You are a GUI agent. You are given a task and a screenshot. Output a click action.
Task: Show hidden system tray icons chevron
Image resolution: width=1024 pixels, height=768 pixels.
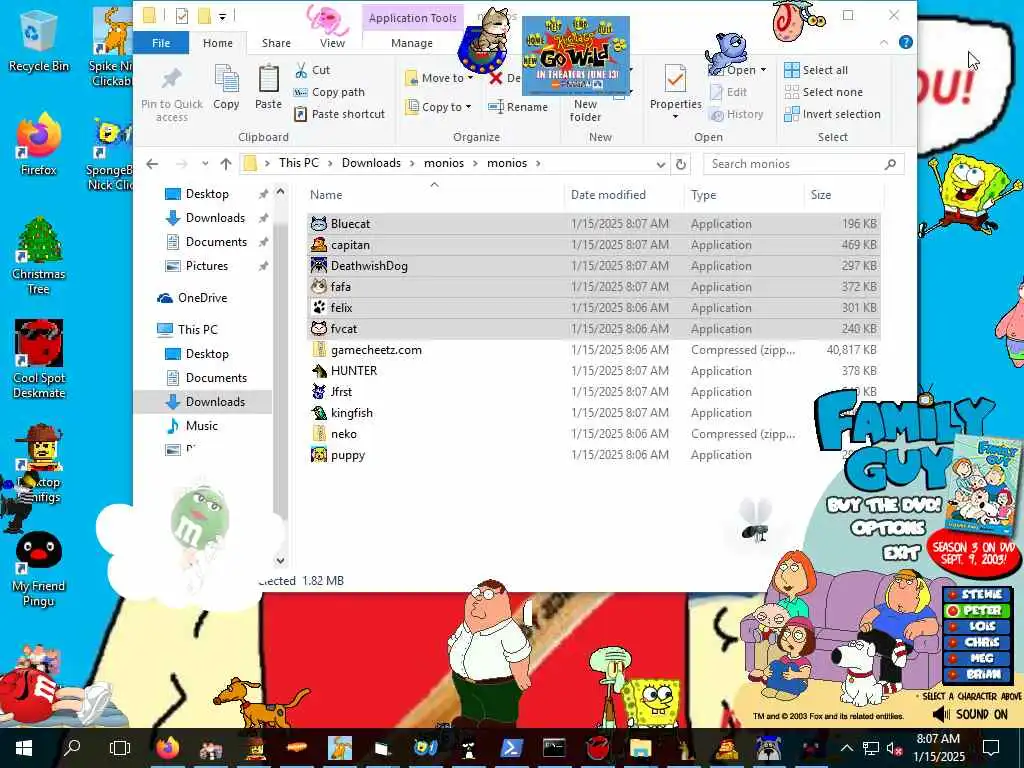point(846,748)
